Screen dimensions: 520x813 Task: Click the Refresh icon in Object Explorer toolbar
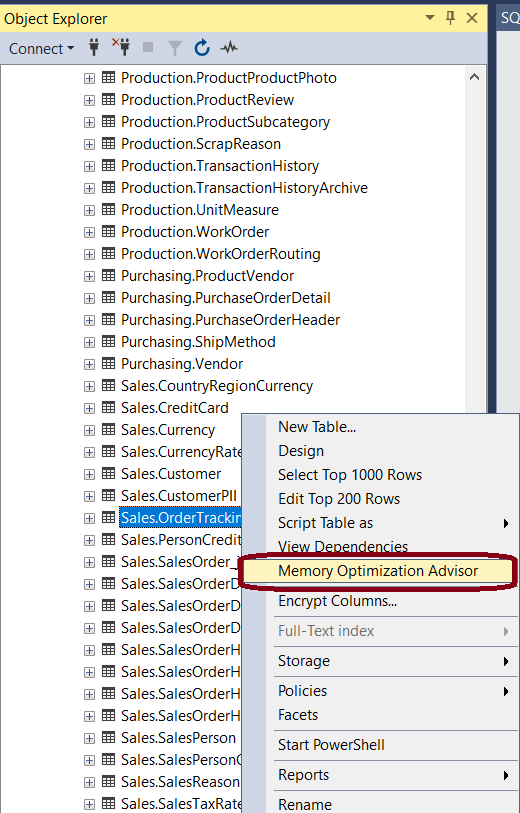[202, 48]
